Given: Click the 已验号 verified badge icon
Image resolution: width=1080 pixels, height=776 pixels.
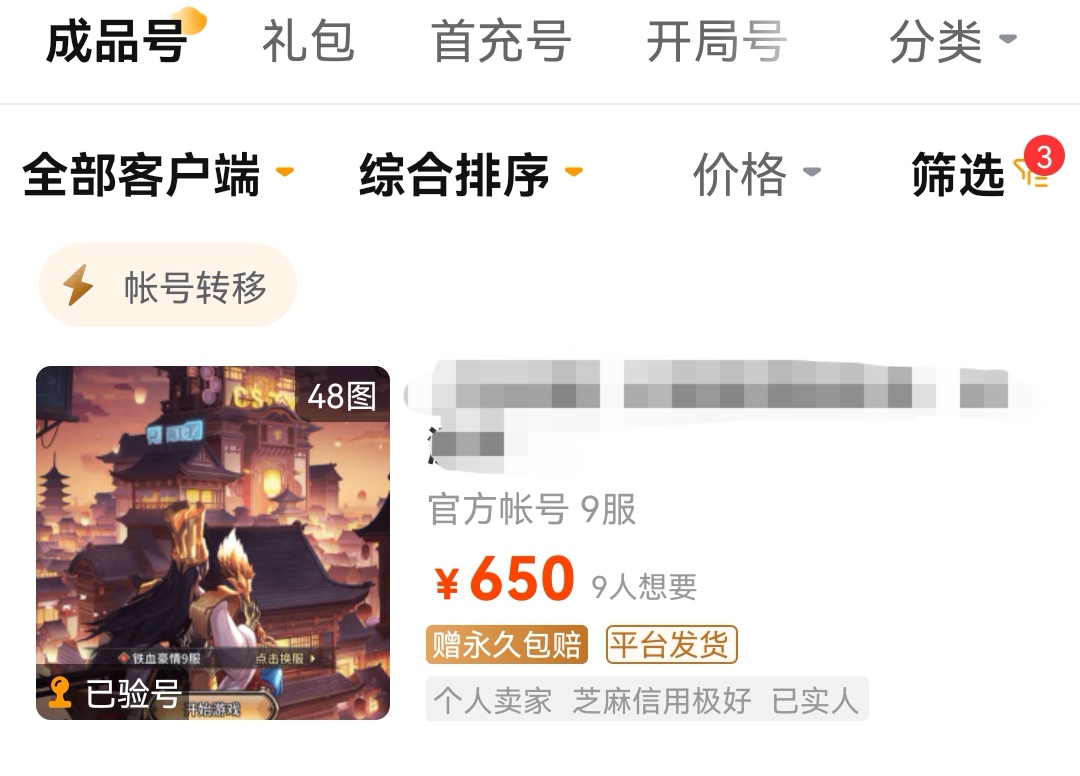Looking at the screenshot, I should 61,692.
